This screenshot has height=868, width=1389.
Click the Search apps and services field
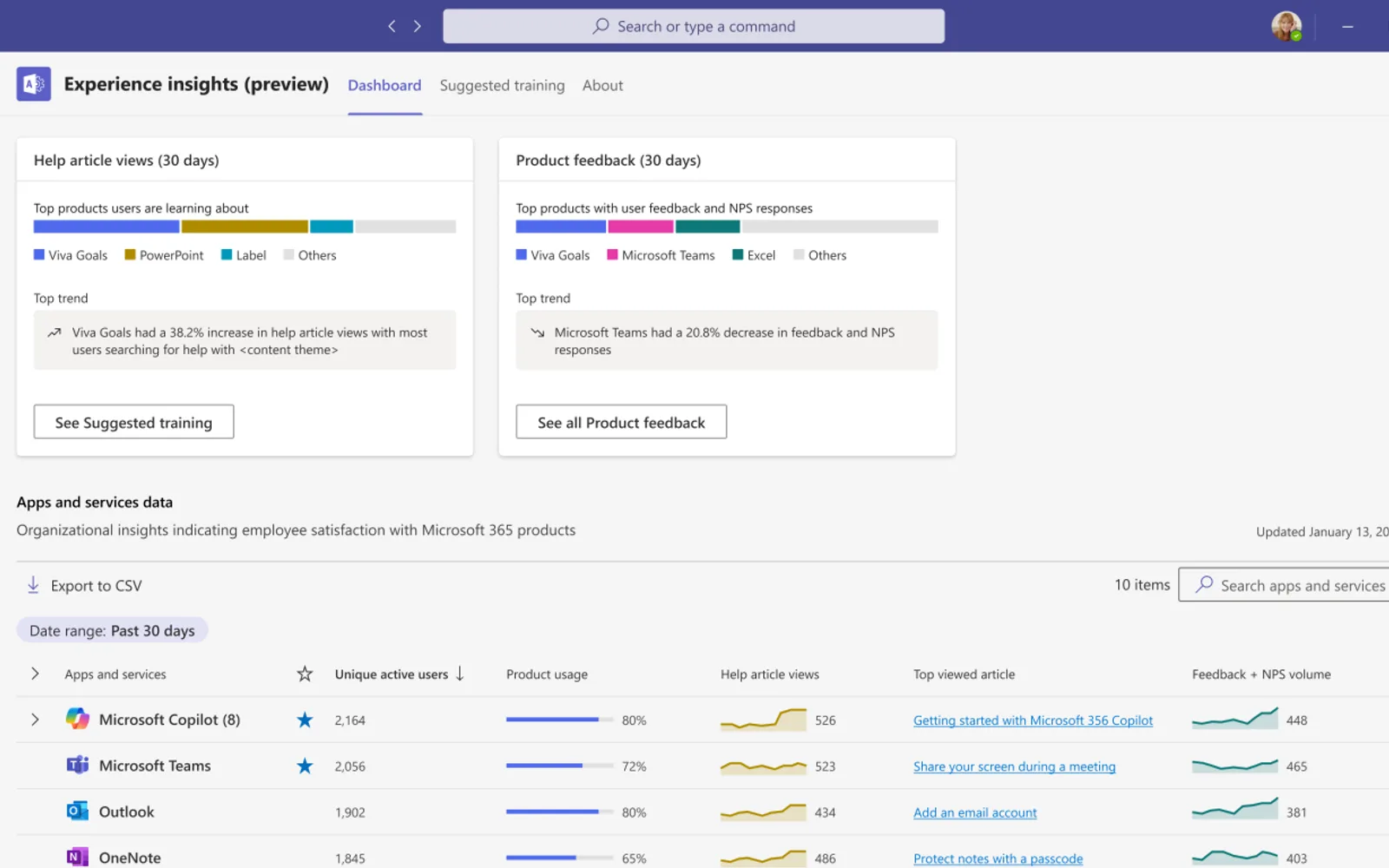(1285, 585)
